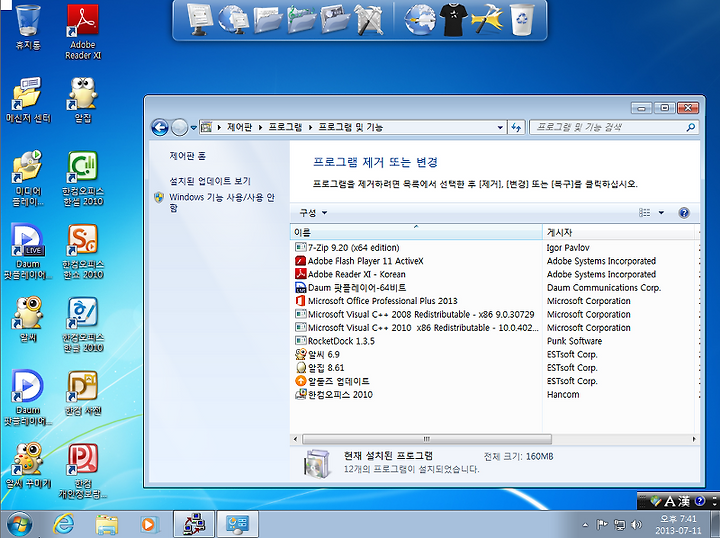Click 제어판 in the address breadcrumb
This screenshot has height=538, width=720.
[239, 127]
